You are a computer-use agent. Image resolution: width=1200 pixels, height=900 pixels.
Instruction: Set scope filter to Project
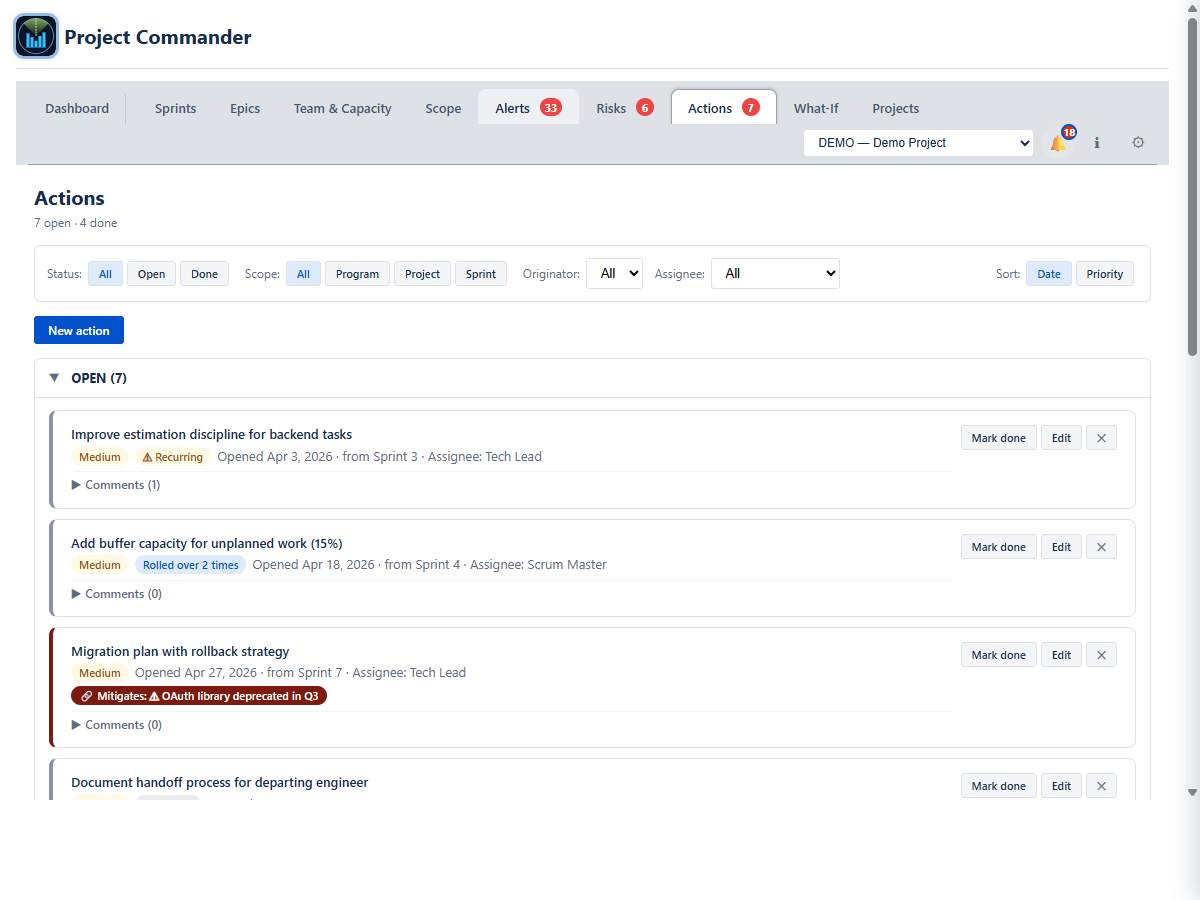[x=422, y=274]
